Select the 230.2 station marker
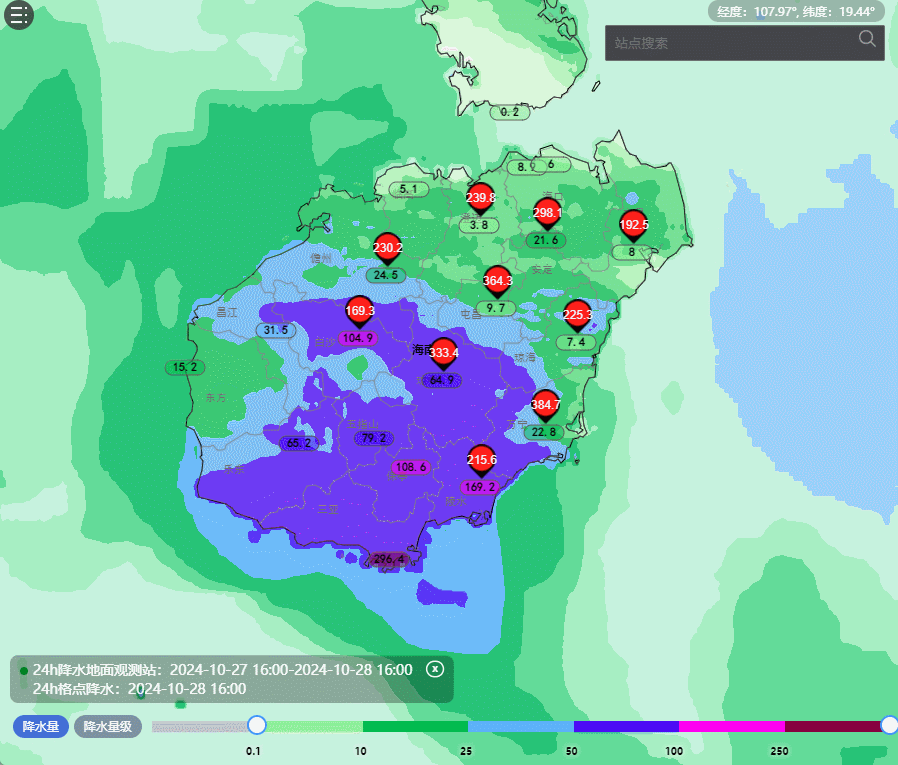Screen dimensions: 898x765 [x=387, y=248]
